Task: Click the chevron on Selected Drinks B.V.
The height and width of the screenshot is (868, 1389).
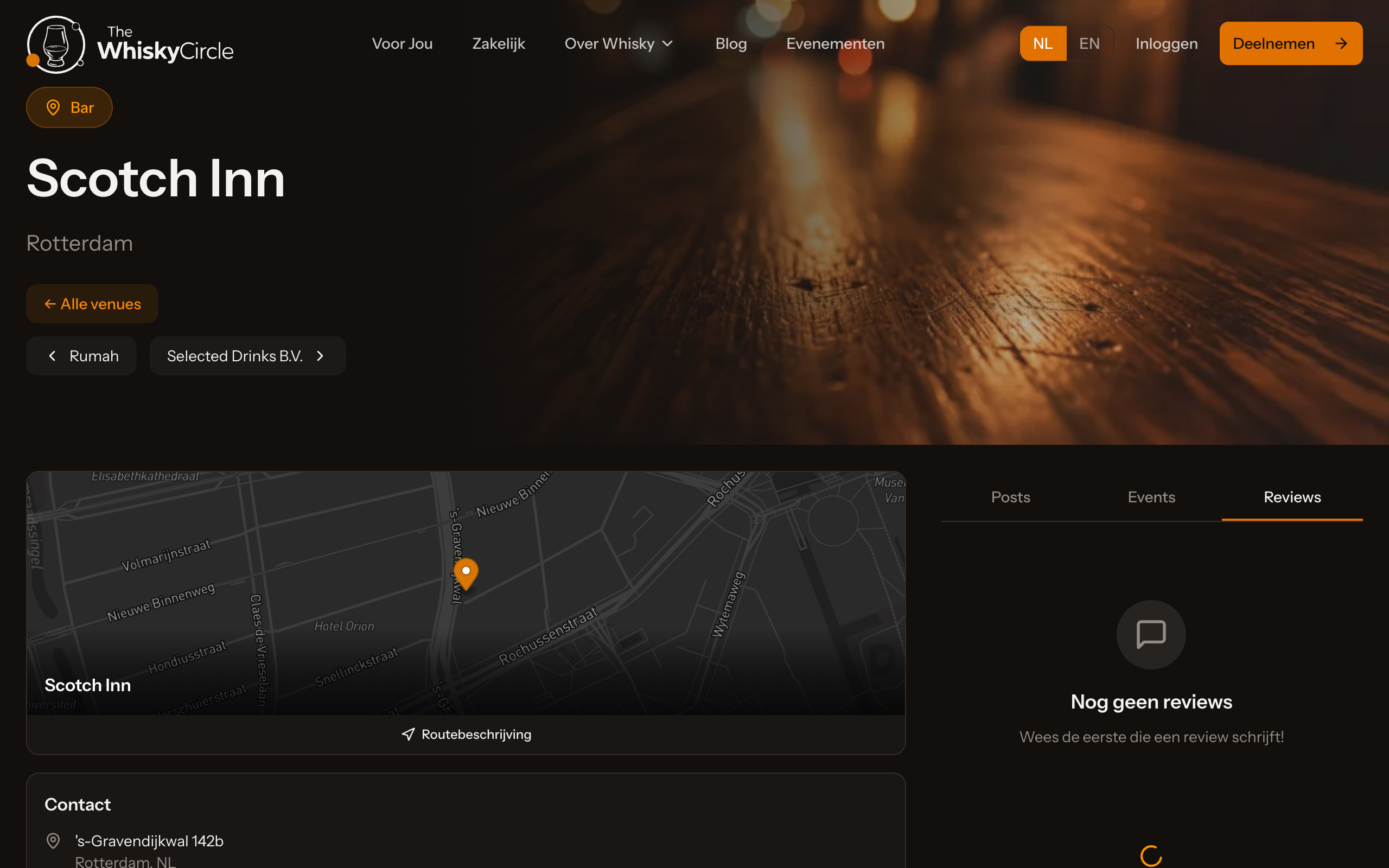Action: (x=320, y=356)
